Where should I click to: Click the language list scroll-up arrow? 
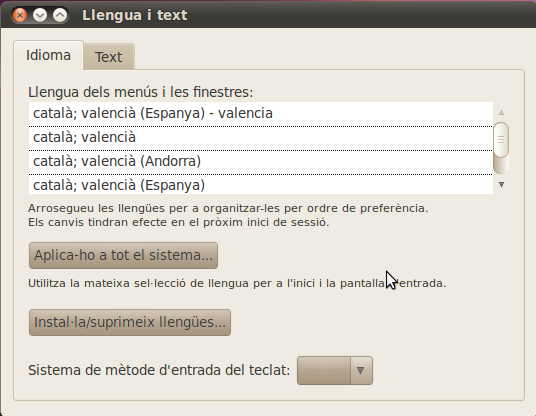coord(501,112)
